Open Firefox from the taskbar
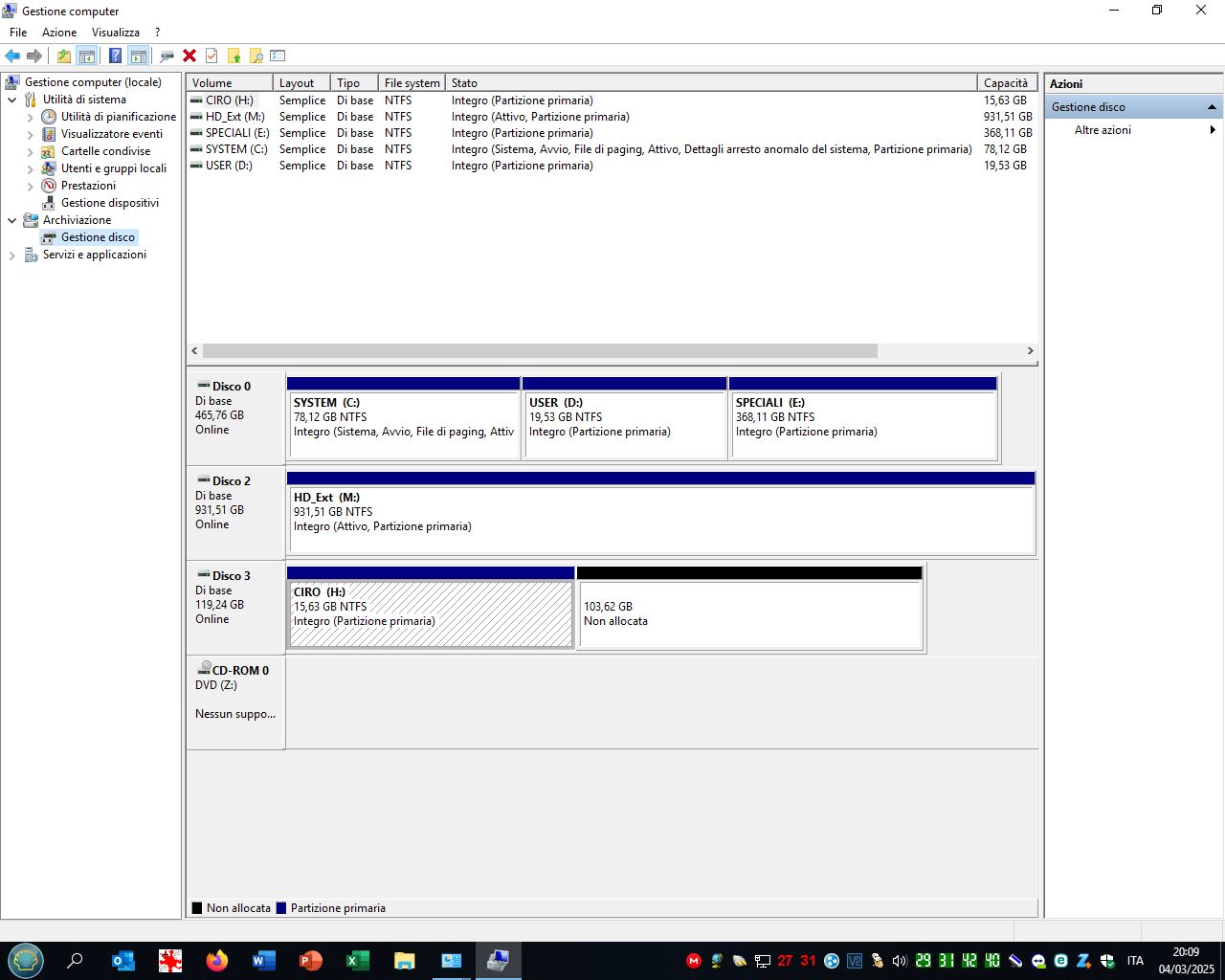The image size is (1225, 980). click(x=217, y=961)
